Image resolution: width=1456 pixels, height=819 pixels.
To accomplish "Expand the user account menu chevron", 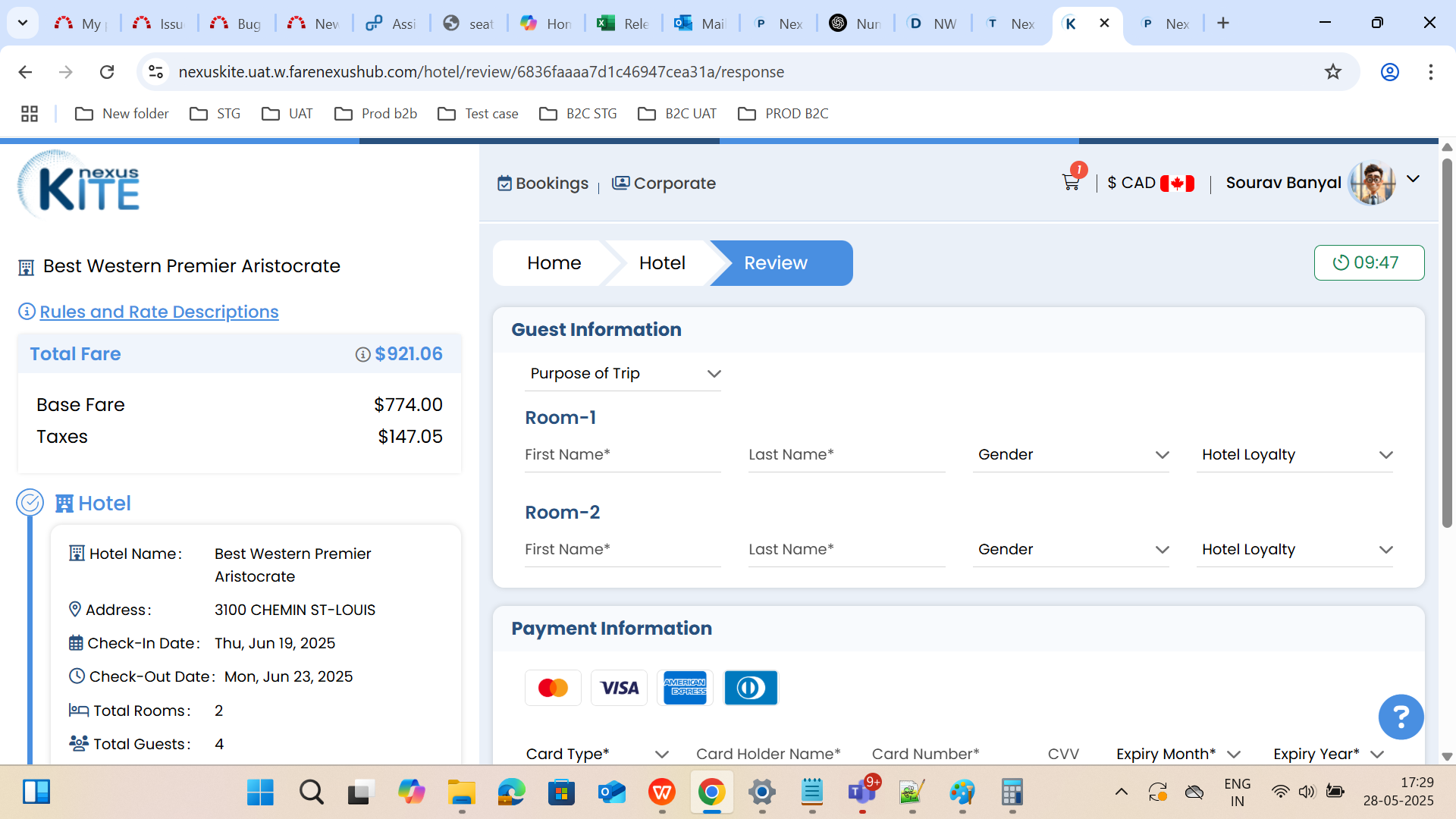I will point(1413,180).
